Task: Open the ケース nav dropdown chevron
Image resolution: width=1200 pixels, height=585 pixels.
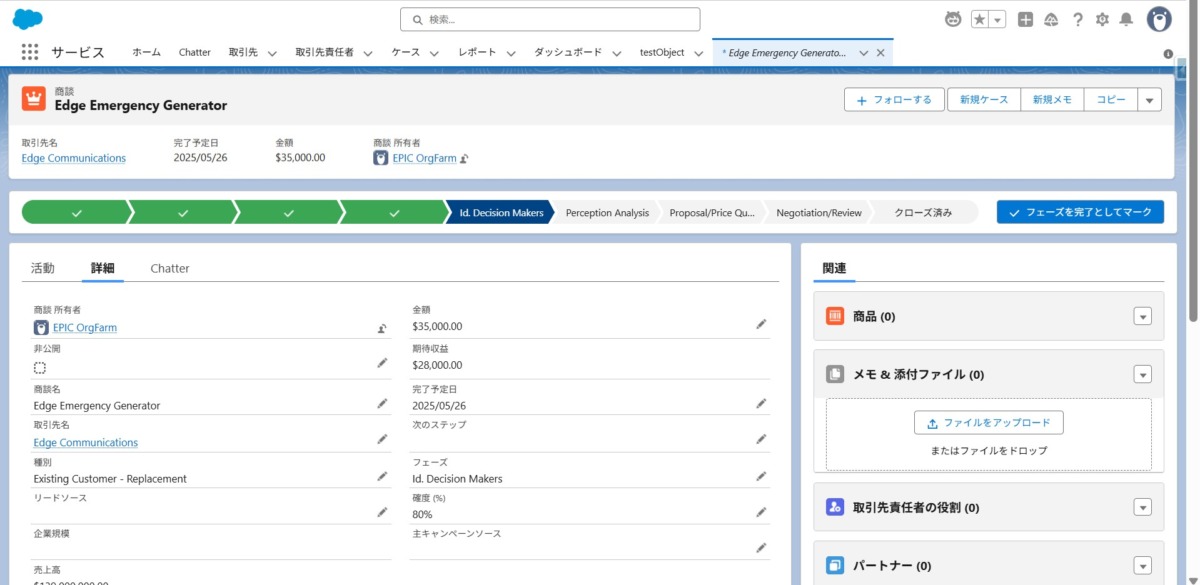Action: (x=434, y=53)
